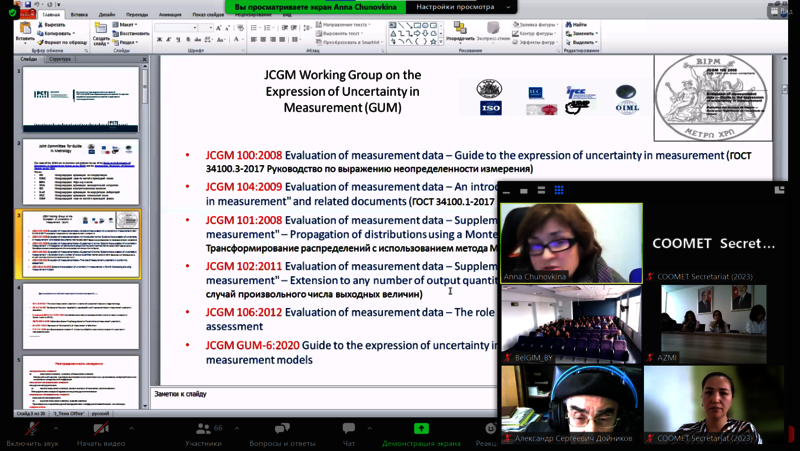Viewport: 800px width, 451px height.
Task: Click the Paste (Вставить) icon in ribbon
Action: point(25,30)
